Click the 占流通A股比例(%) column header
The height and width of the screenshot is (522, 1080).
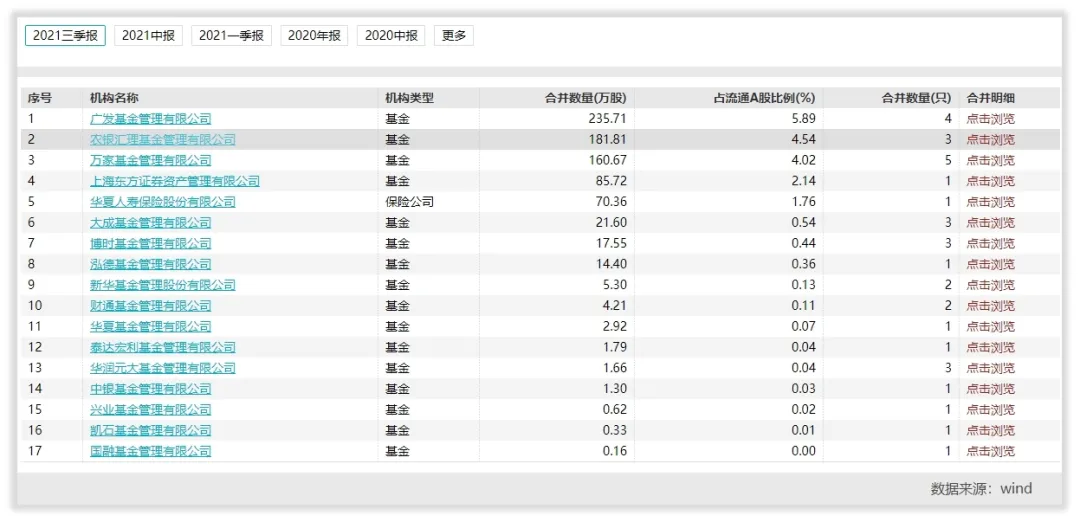click(764, 98)
